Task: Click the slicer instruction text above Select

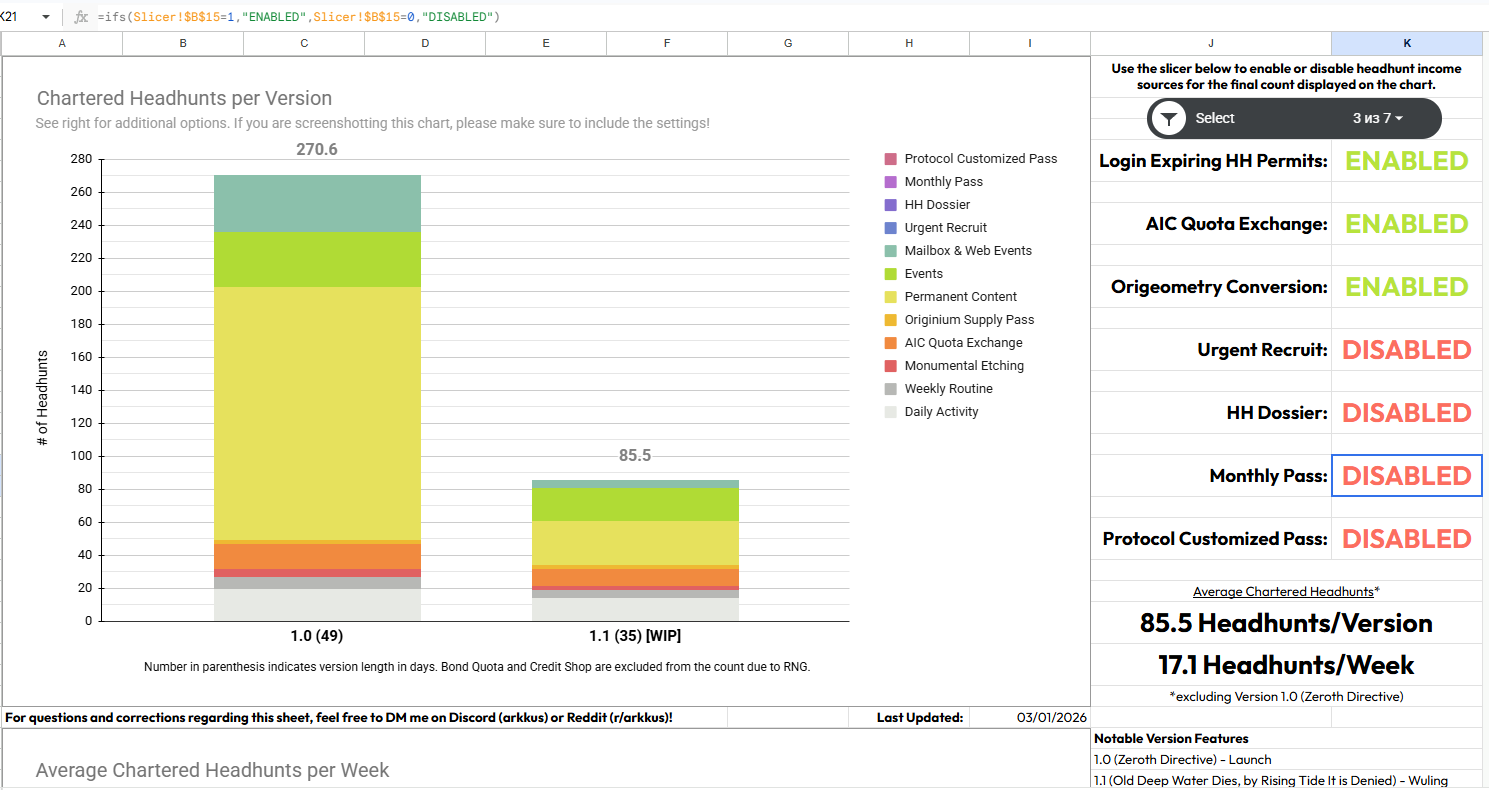Action: [x=1286, y=76]
